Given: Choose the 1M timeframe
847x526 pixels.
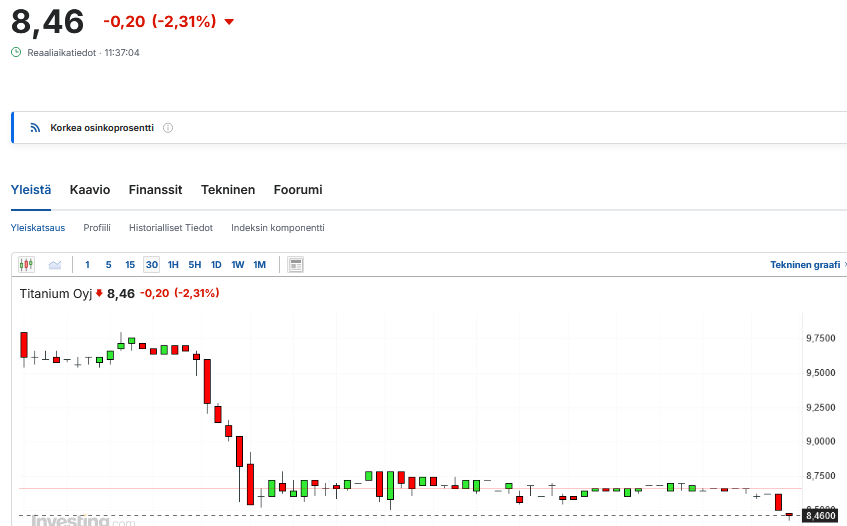Looking at the screenshot, I should [259, 265].
